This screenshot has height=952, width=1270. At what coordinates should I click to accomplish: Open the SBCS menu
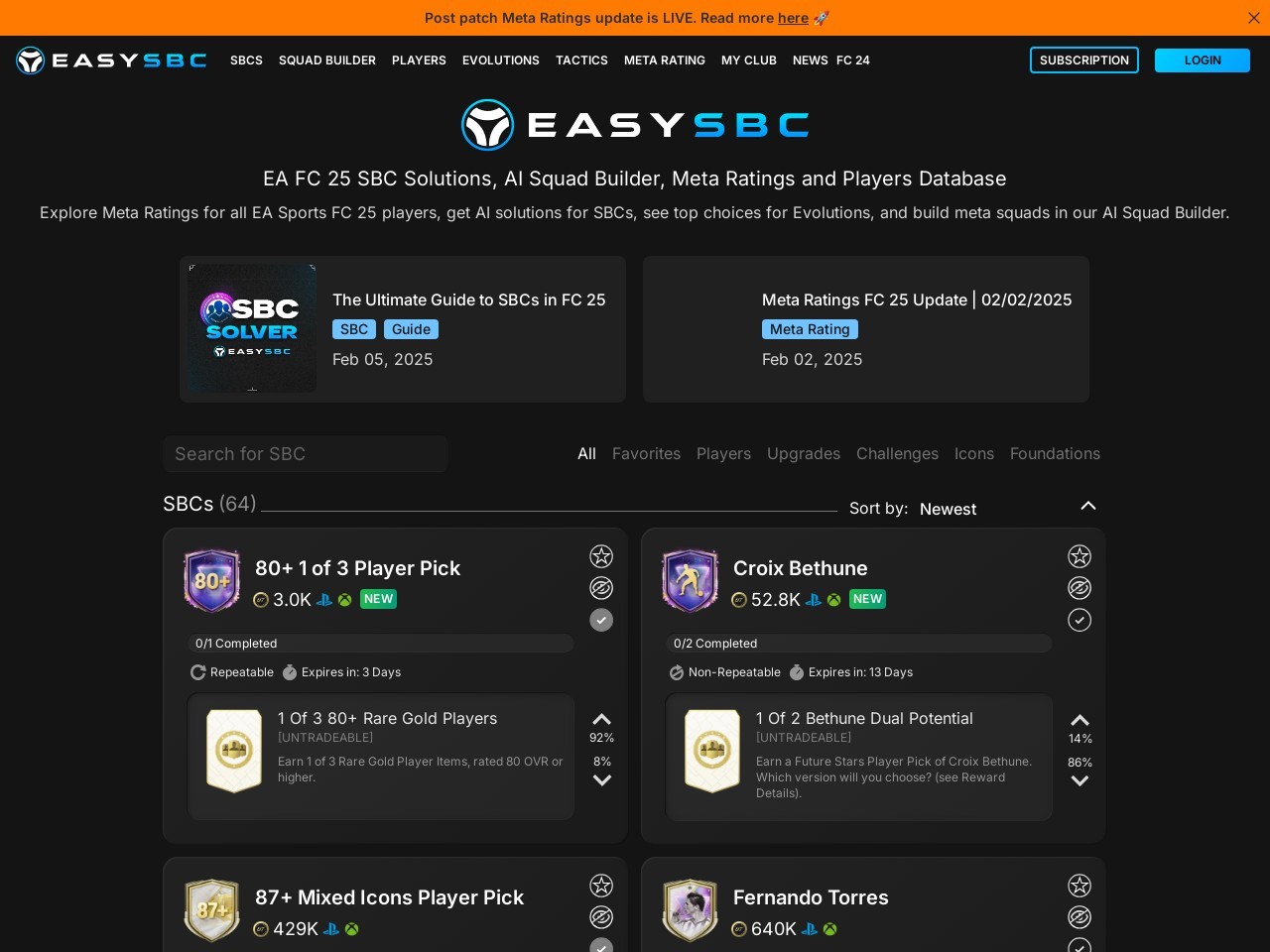246,60
